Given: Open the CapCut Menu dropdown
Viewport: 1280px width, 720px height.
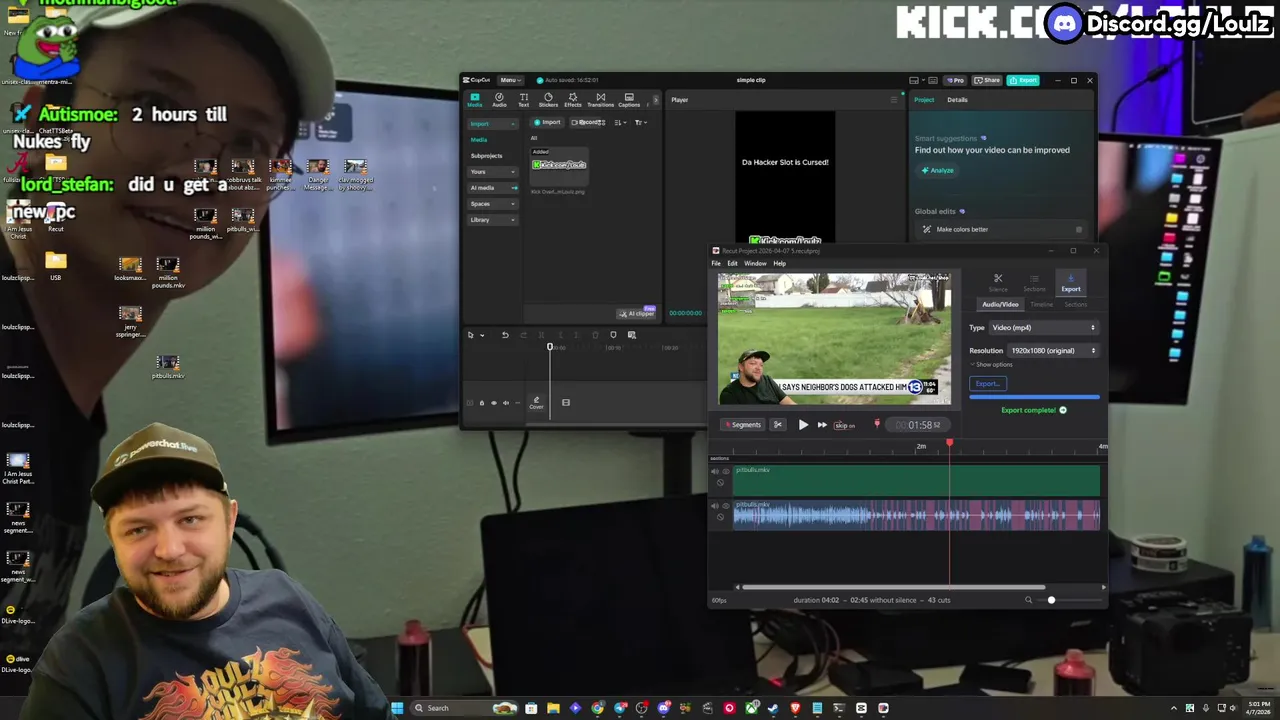Looking at the screenshot, I should tap(510, 80).
